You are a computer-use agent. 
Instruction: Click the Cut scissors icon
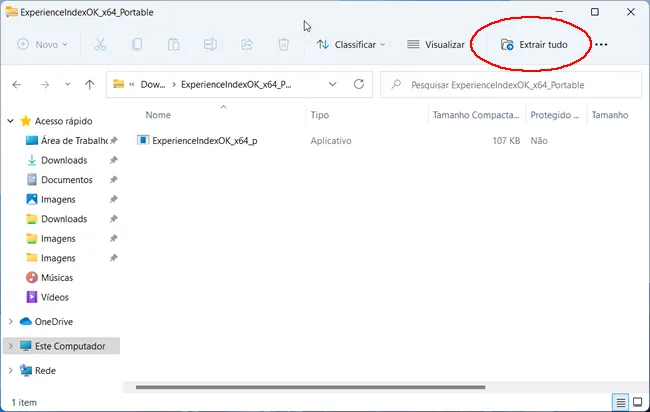[100, 44]
